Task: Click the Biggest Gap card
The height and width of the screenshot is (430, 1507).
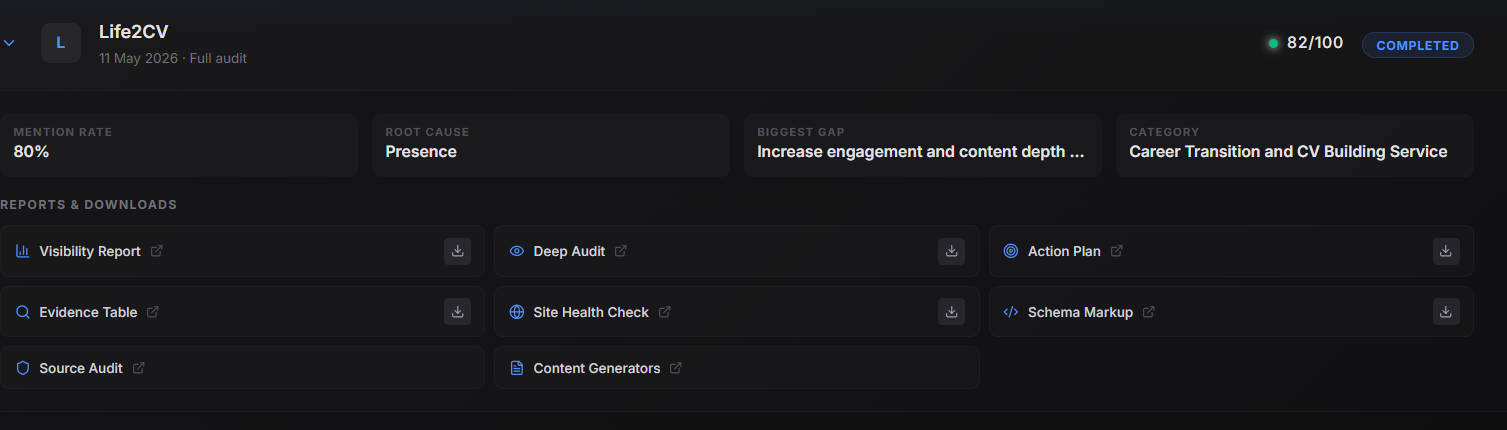Action: (x=923, y=145)
